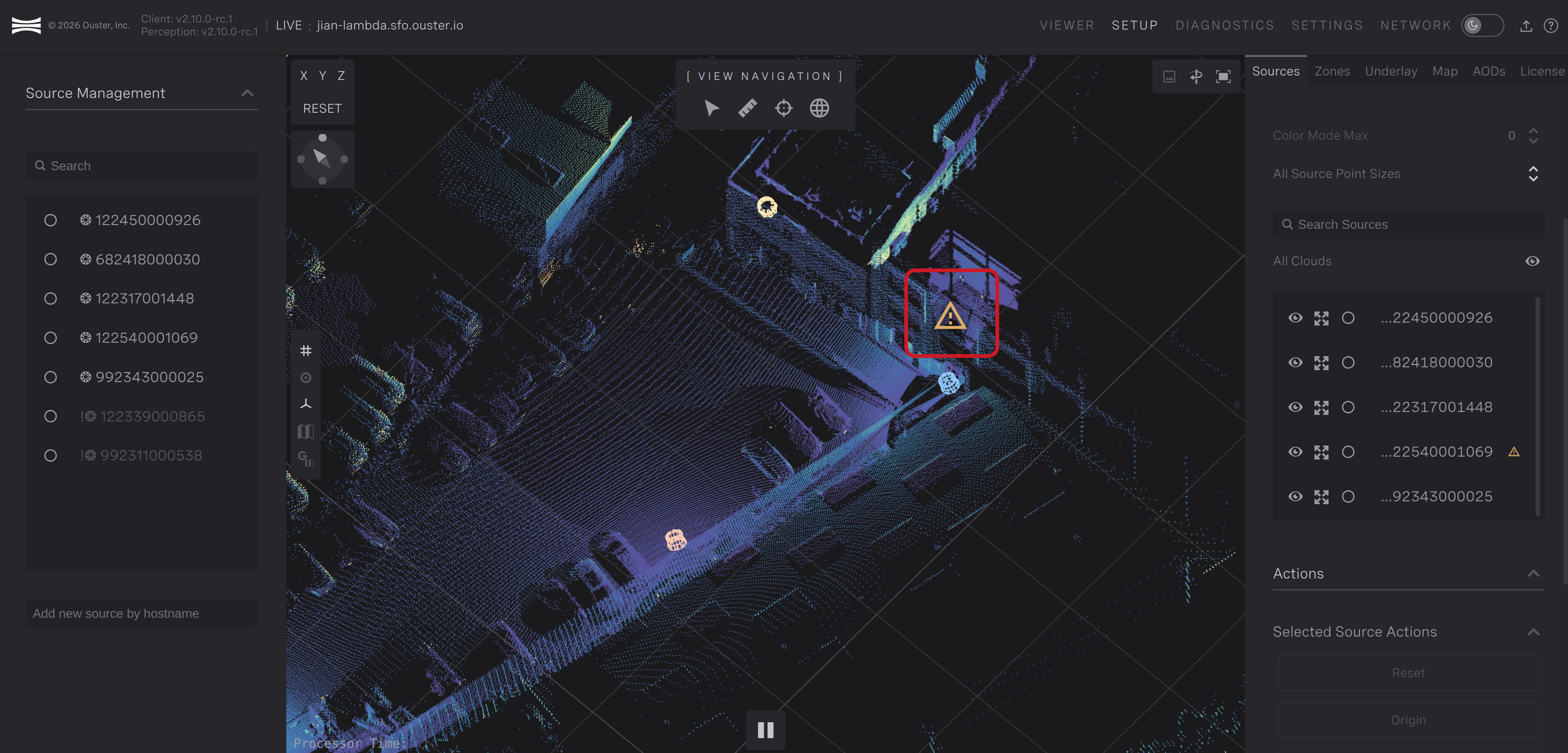Toggle the dark mode switch
The height and width of the screenshot is (753, 1568).
pos(1483,25)
